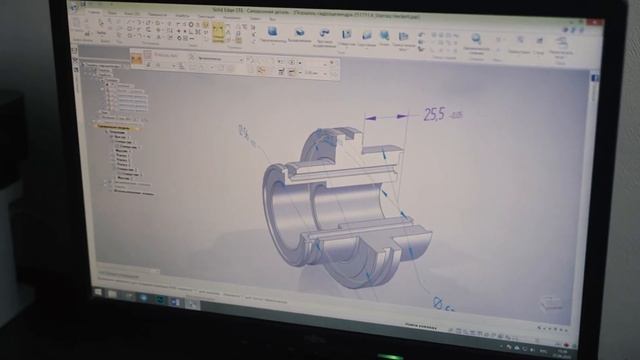Screen dimensions: 640x360
Task: Select the diameter dimension below the model
Action: 443,304
